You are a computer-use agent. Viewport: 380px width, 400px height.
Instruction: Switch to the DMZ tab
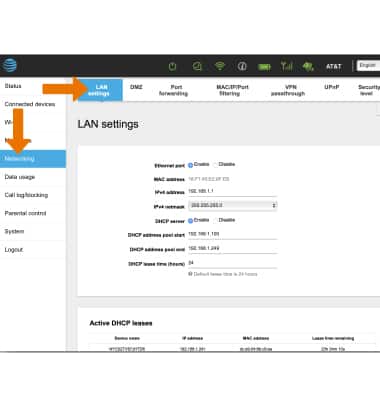(136, 87)
